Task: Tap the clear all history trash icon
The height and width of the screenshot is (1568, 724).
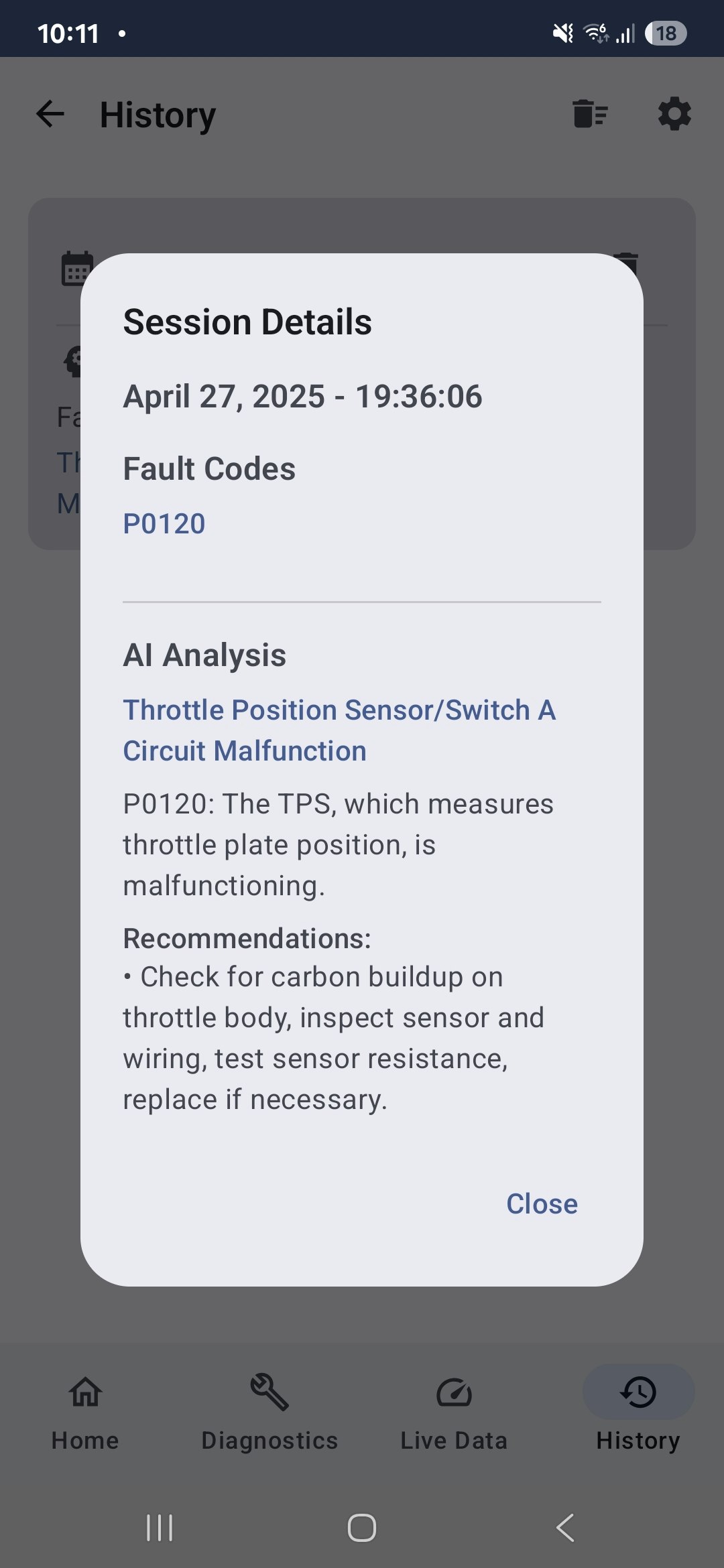Action: click(x=591, y=114)
